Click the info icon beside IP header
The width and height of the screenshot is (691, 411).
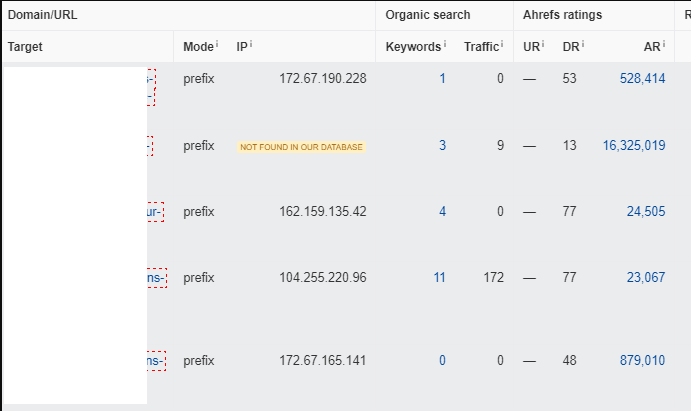251,43
